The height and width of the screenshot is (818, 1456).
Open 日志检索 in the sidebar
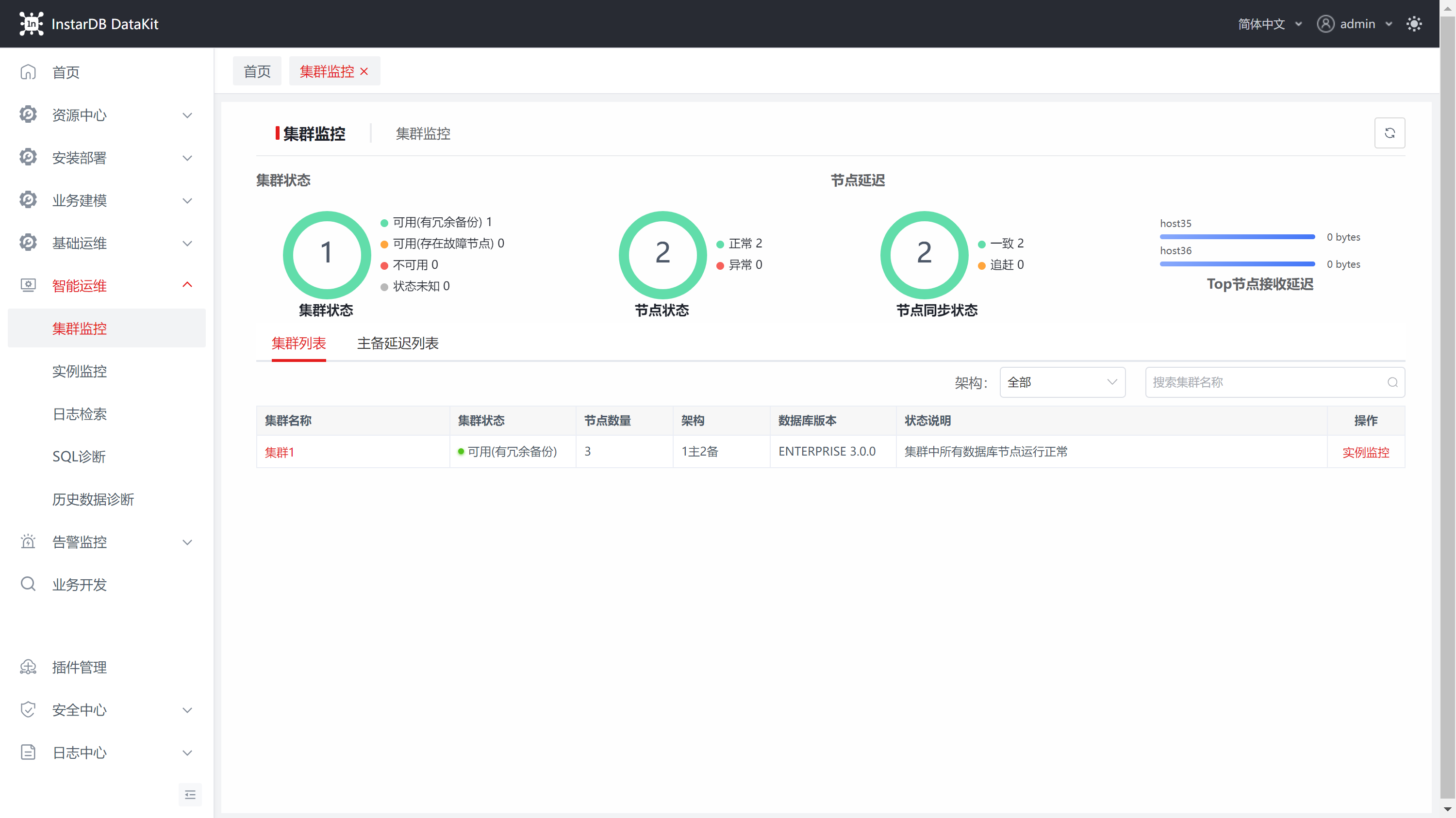[107, 413]
